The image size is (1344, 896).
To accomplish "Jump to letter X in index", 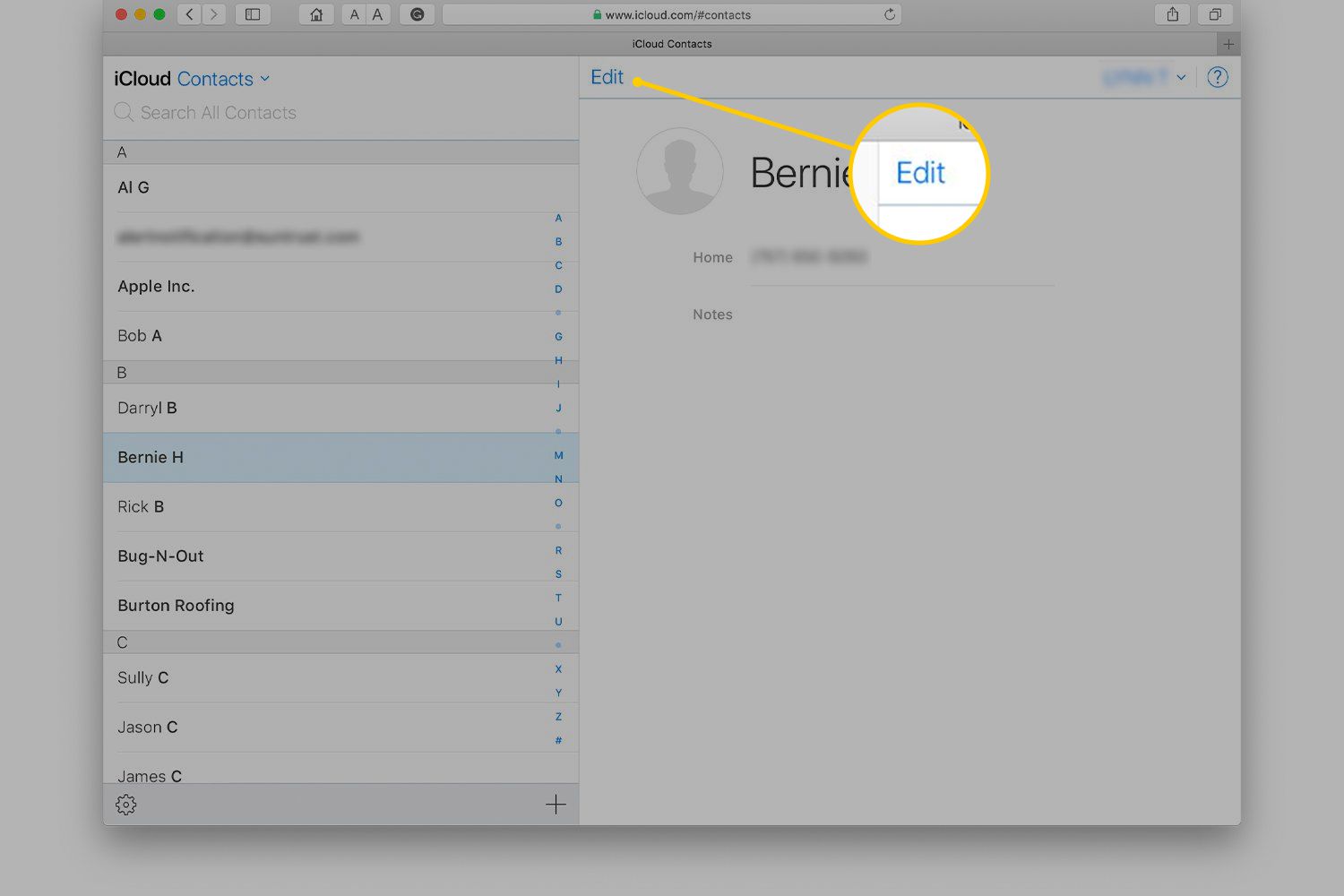I will [x=558, y=669].
